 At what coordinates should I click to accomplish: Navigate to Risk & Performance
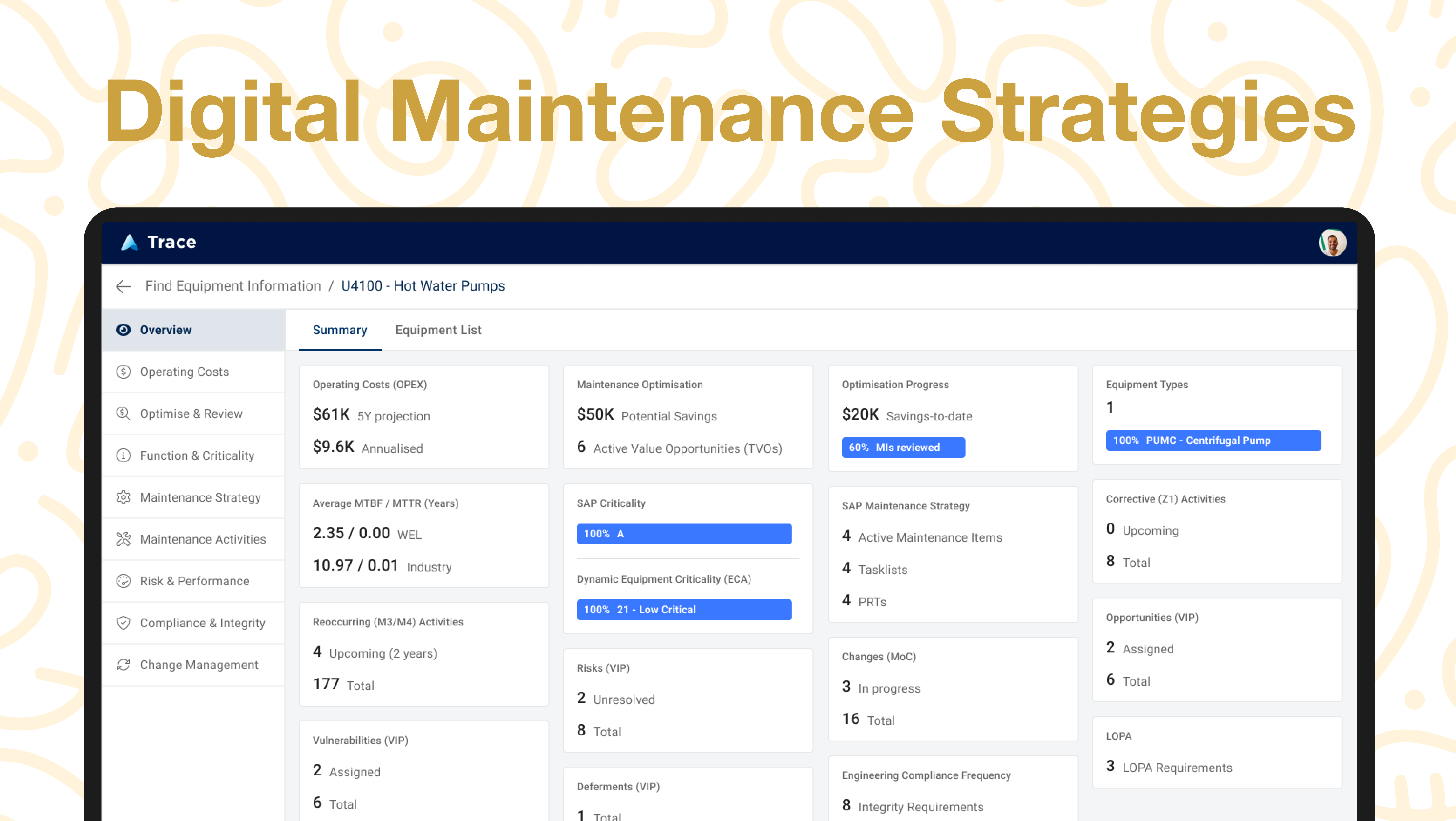[x=193, y=581]
